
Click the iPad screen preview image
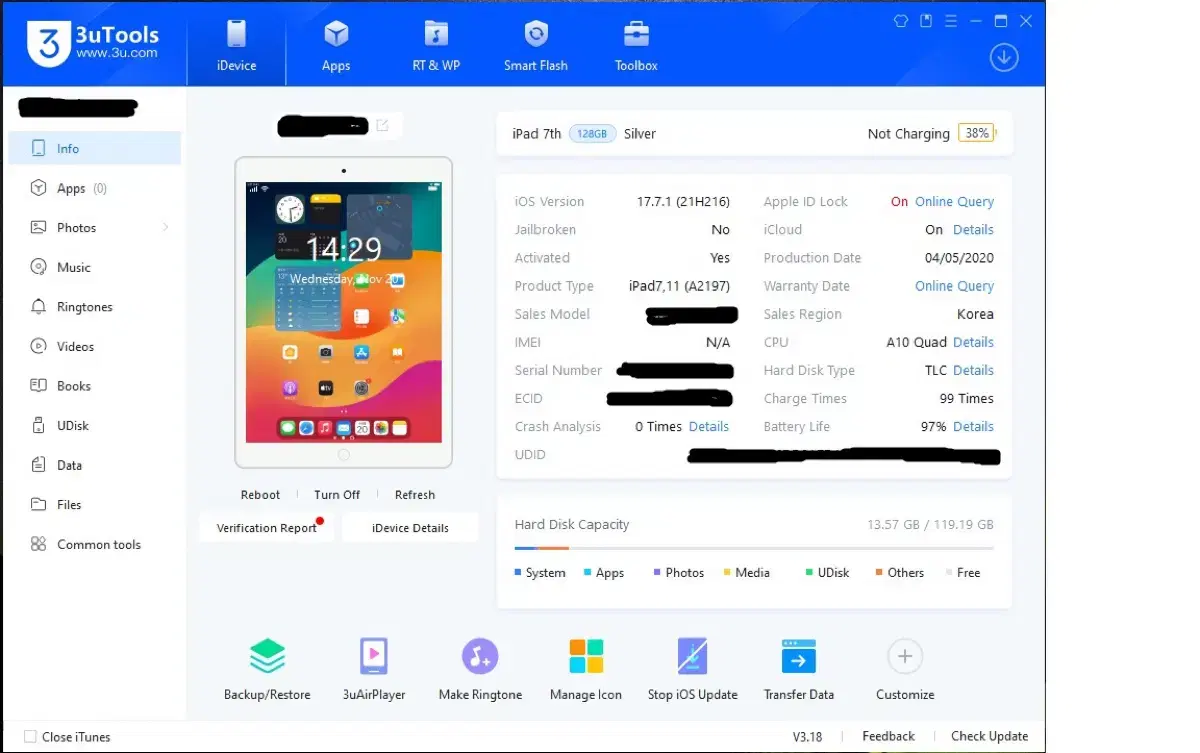[x=344, y=312]
